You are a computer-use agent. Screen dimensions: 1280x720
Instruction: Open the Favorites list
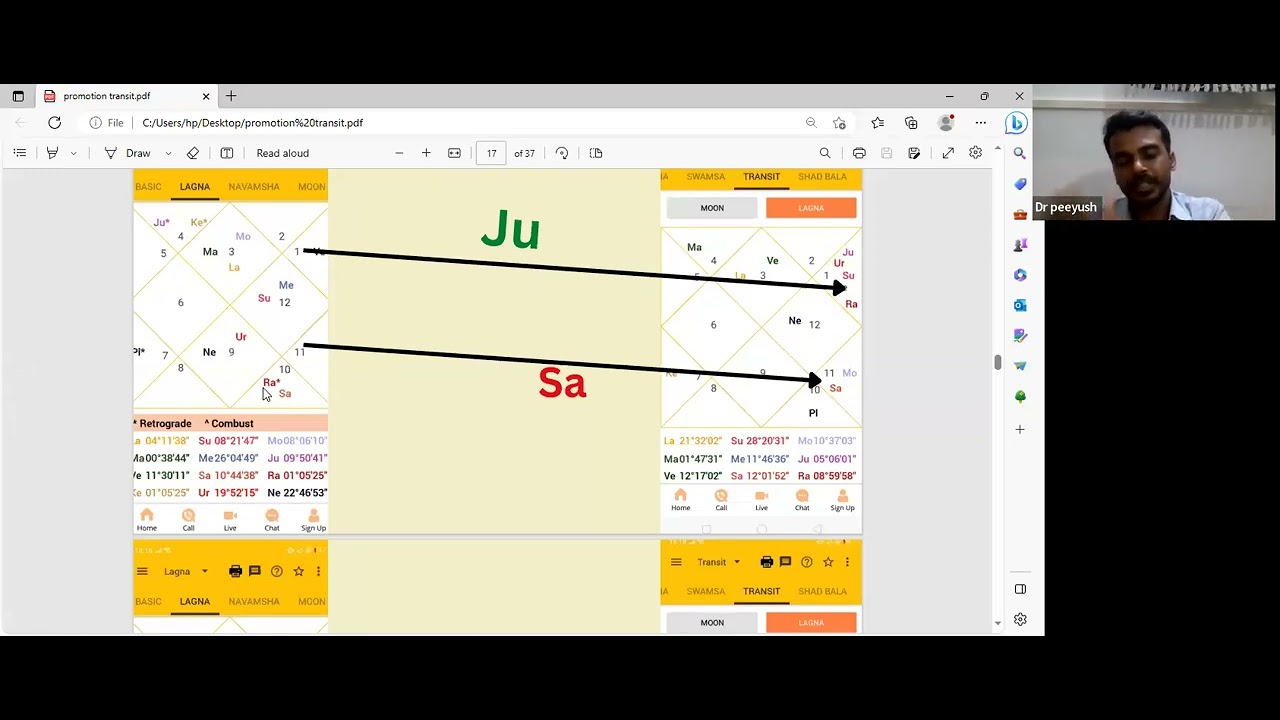tap(877, 123)
